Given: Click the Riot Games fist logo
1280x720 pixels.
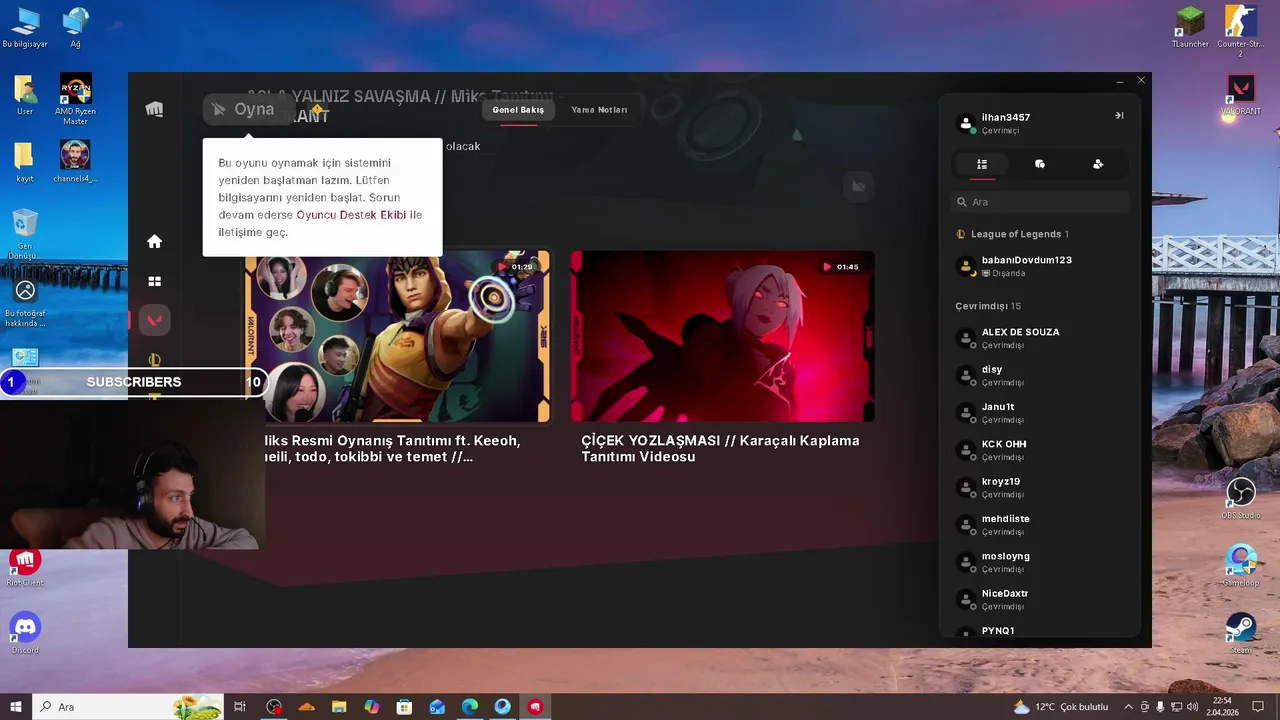Looking at the screenshot, I should point(154,109).
